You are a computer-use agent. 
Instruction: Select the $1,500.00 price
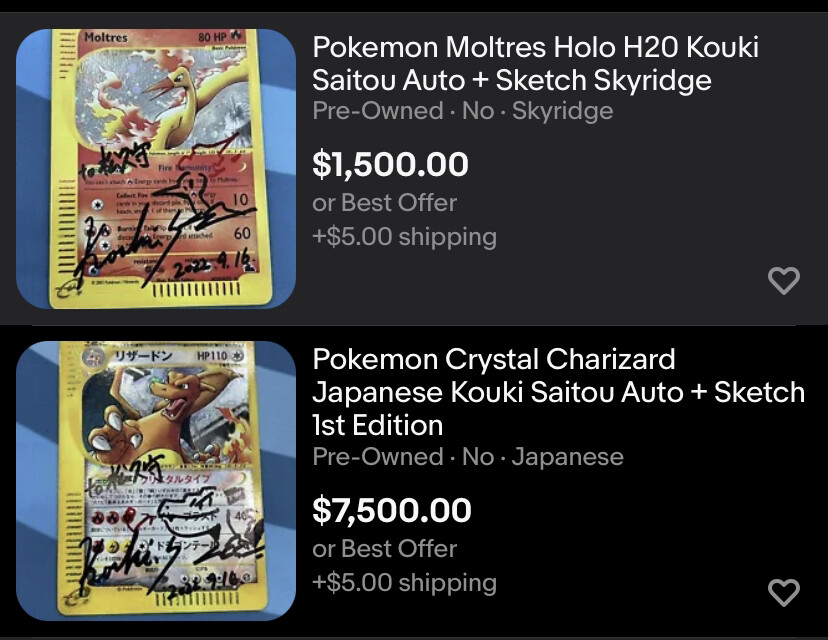390,164
